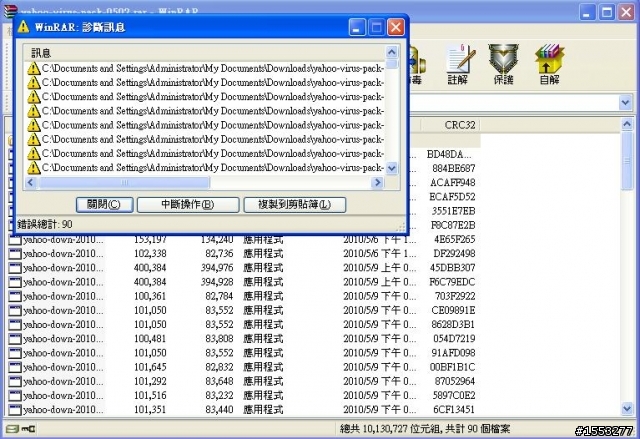Sort by the CRC32 column header
Image resolution: width=640 pixels, height=439 pixels.
click(450, 125)
